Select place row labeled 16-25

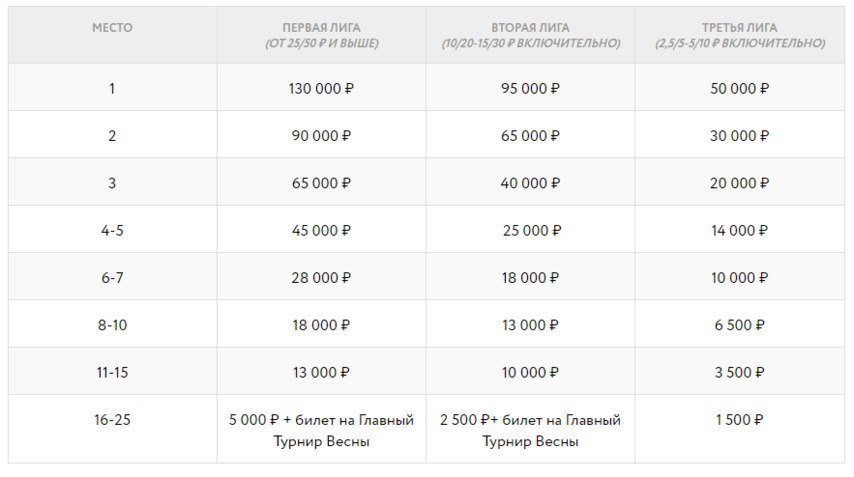(112, 420)
